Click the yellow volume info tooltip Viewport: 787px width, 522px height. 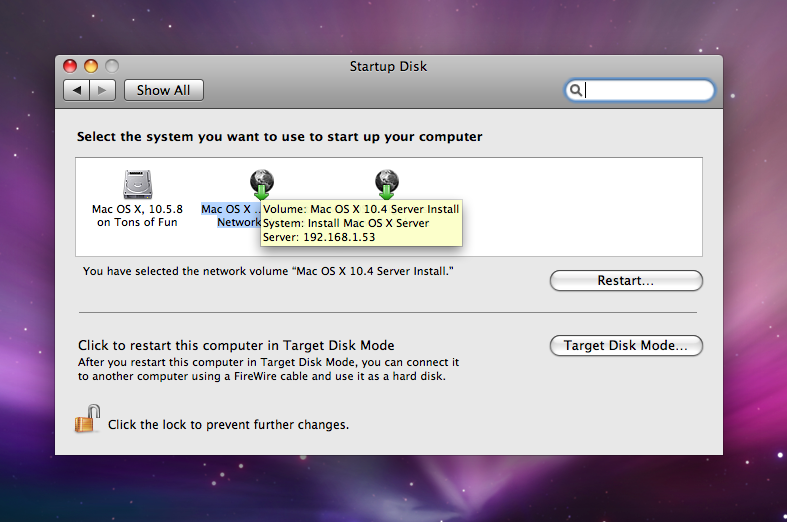360,223
